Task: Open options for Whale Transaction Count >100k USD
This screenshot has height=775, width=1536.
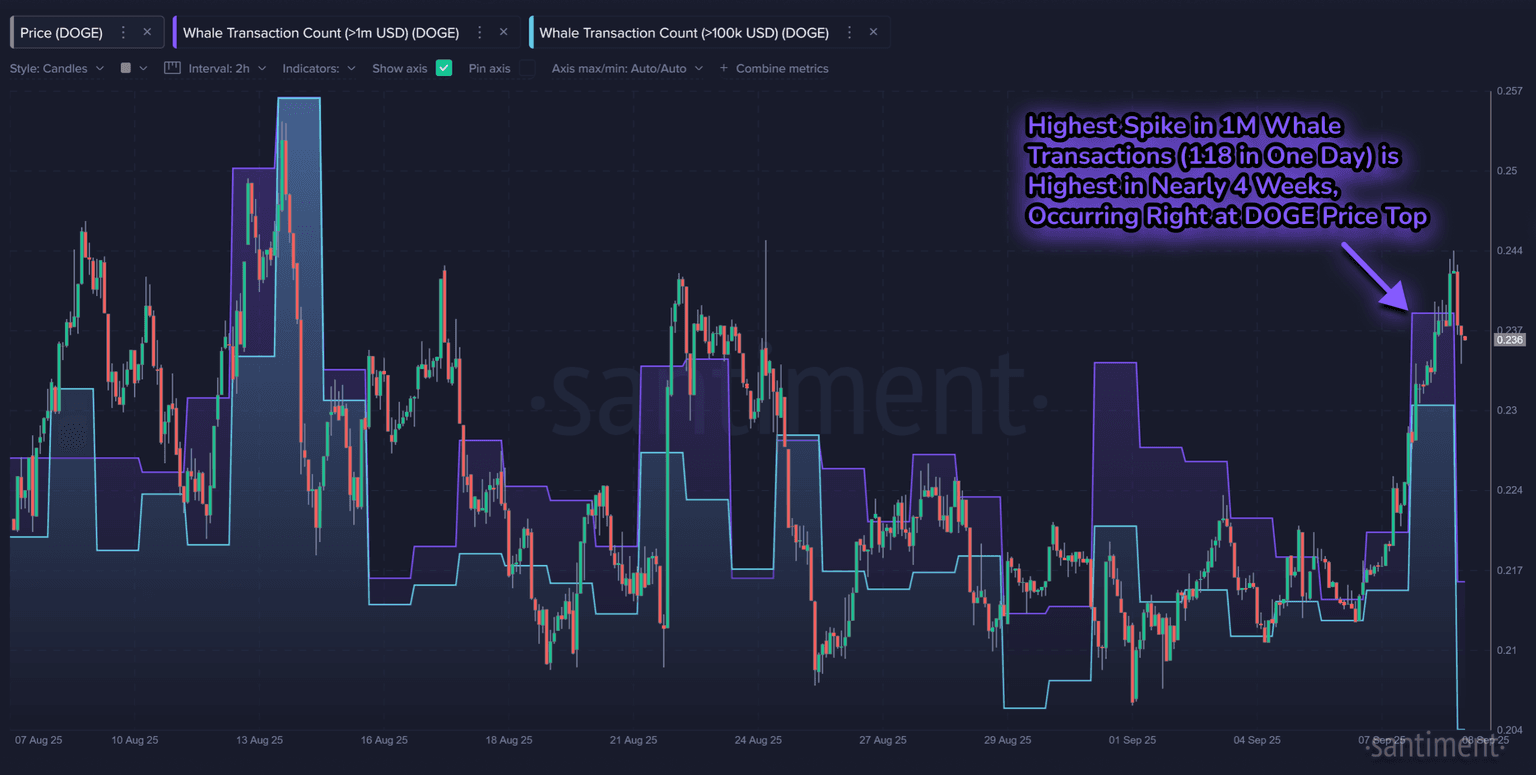Action: (849, 33)
